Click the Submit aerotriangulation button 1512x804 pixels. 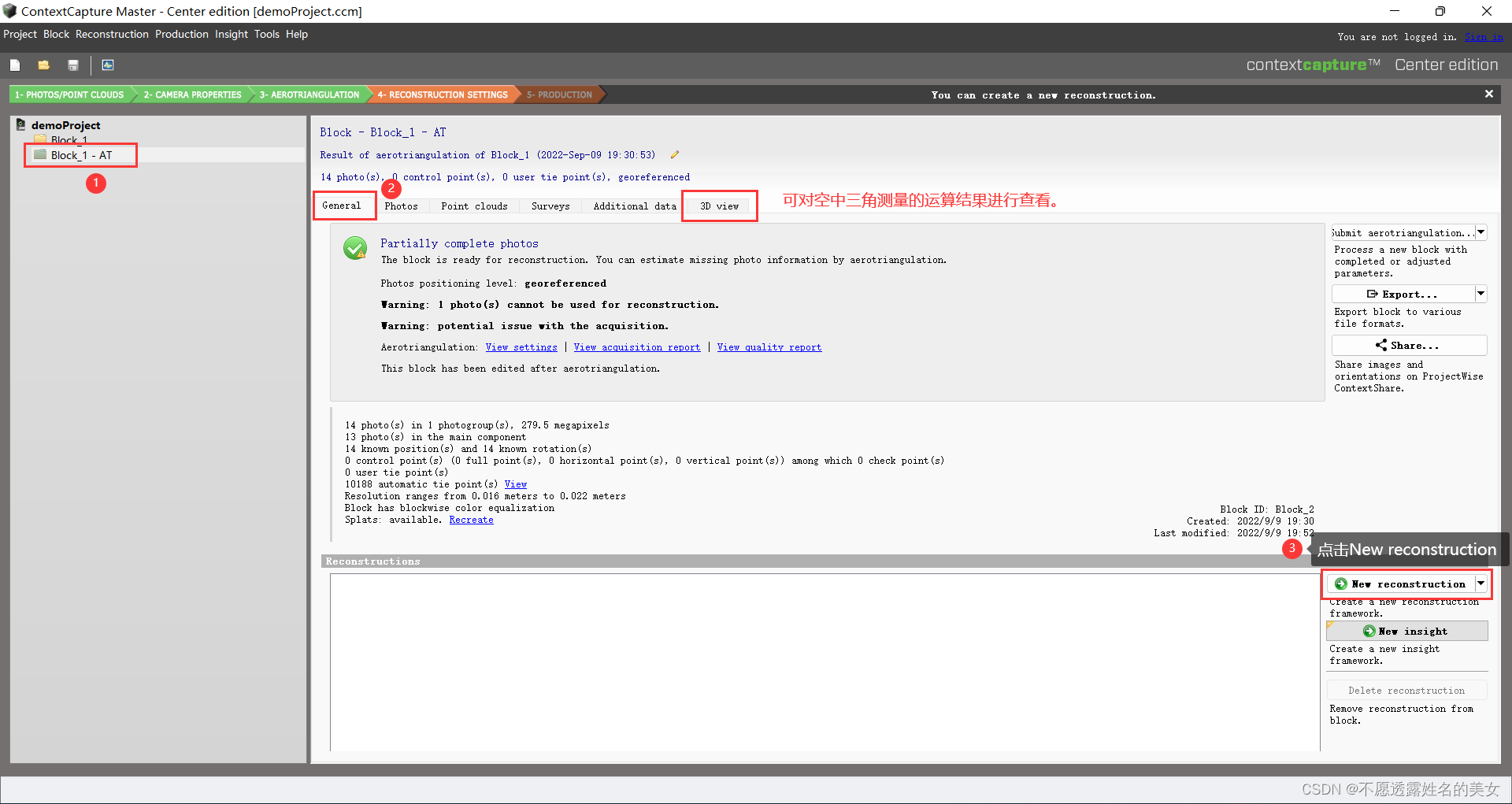pyautogui.click(x=1403, y=232)
